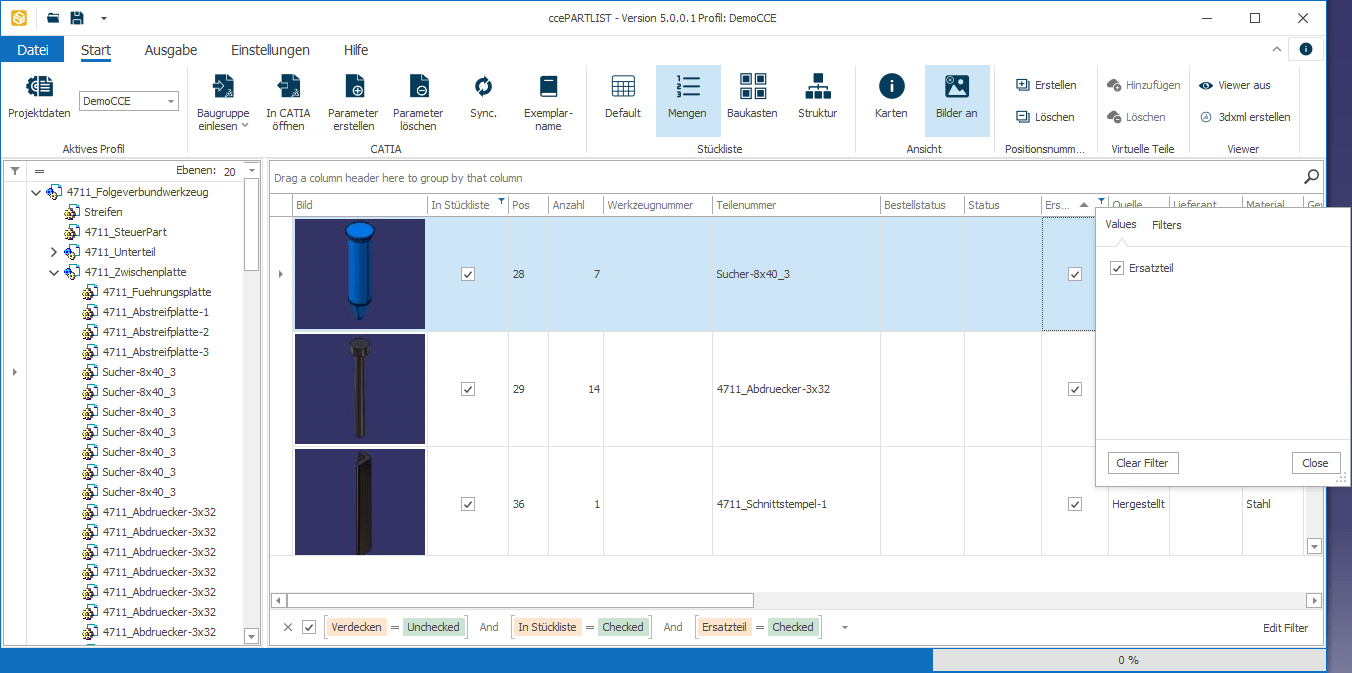Select the 4711_Schnittstempel-1 thumbnail image
1352x673 pixels.
(x=360, y=502)
